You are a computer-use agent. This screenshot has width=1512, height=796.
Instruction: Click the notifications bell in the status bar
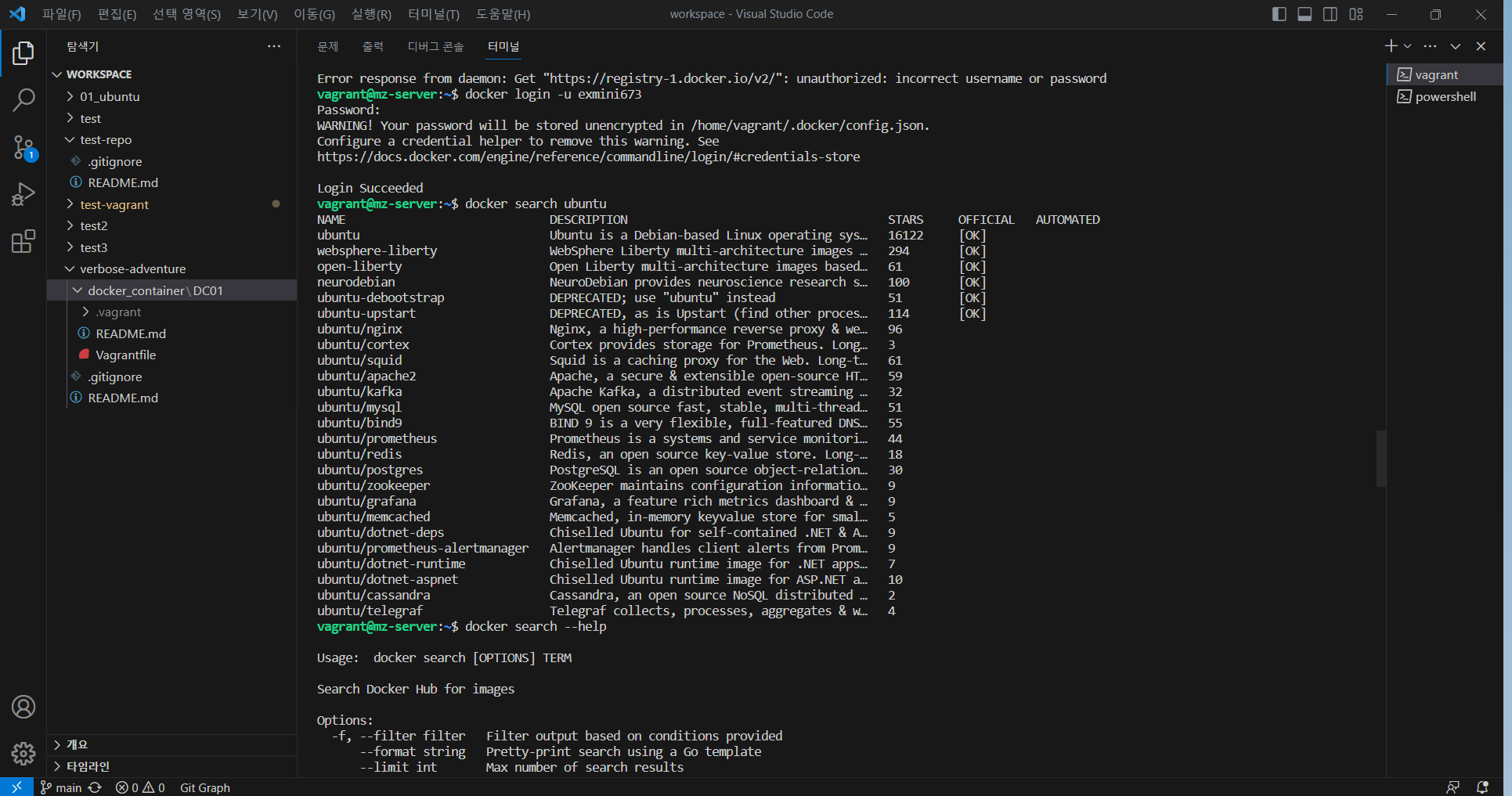click(x=1484, y=787)
